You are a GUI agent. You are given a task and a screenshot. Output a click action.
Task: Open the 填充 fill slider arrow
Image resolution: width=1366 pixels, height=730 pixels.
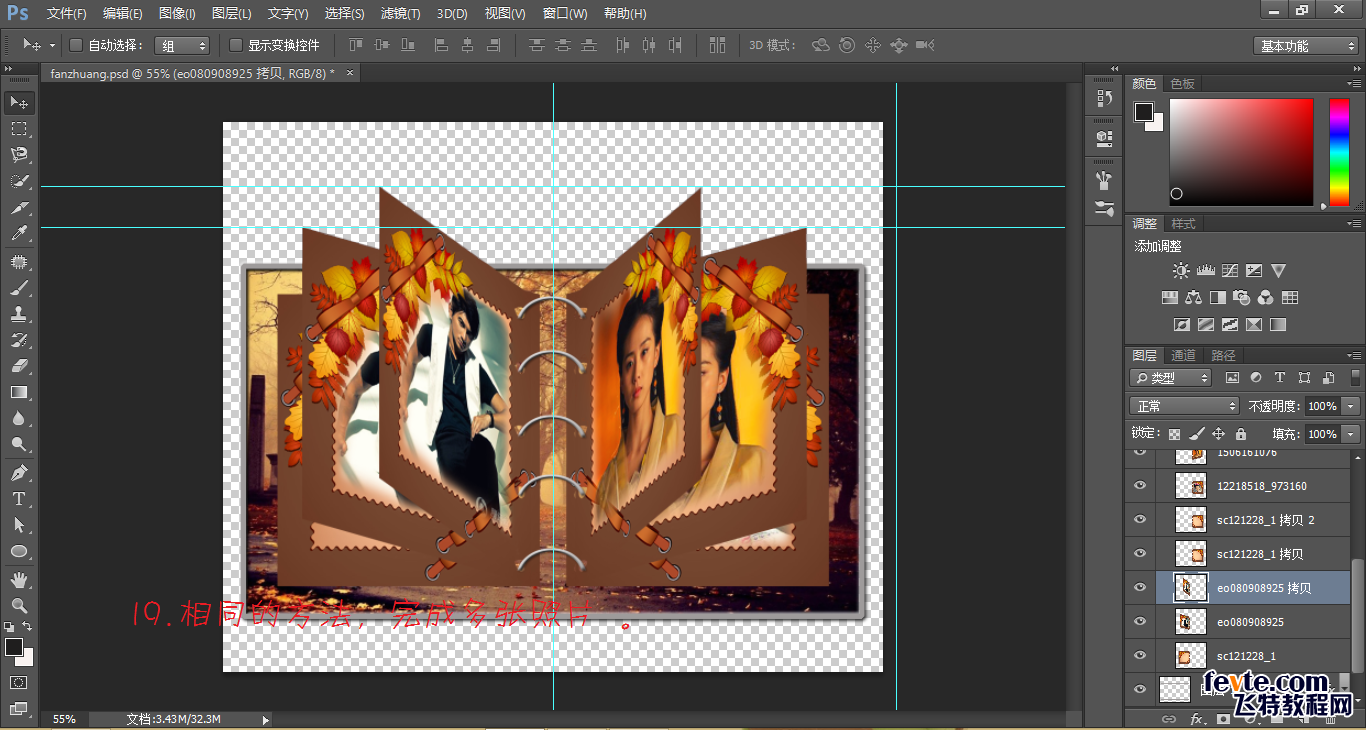point(1351,434)
